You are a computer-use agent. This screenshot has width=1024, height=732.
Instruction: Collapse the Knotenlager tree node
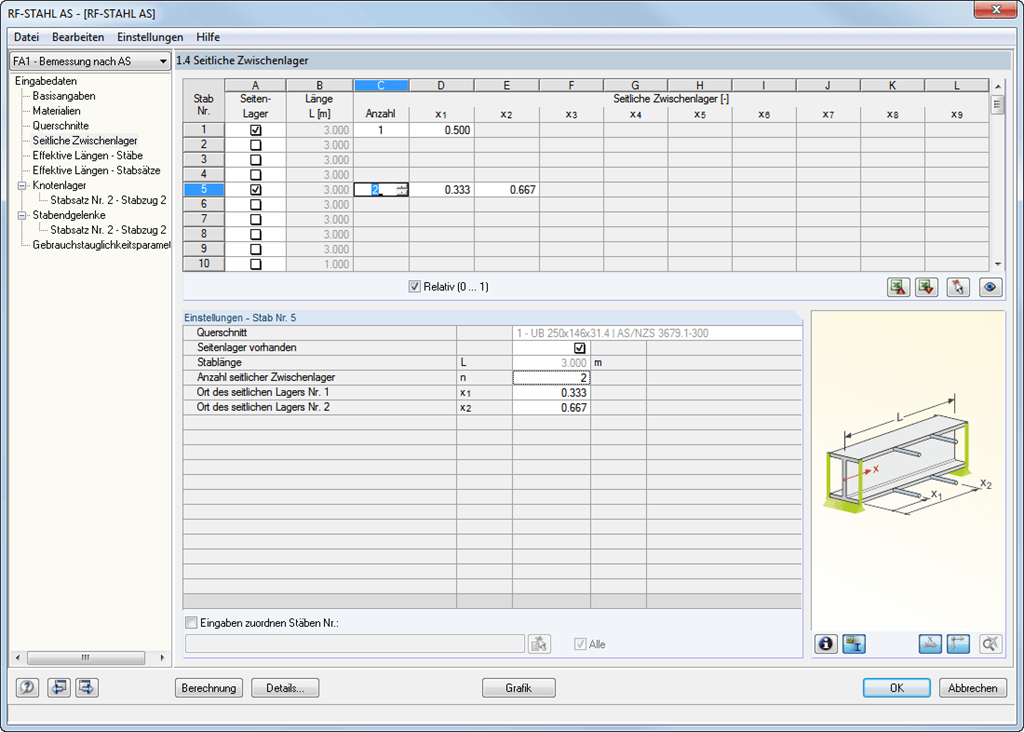[22, 185]
